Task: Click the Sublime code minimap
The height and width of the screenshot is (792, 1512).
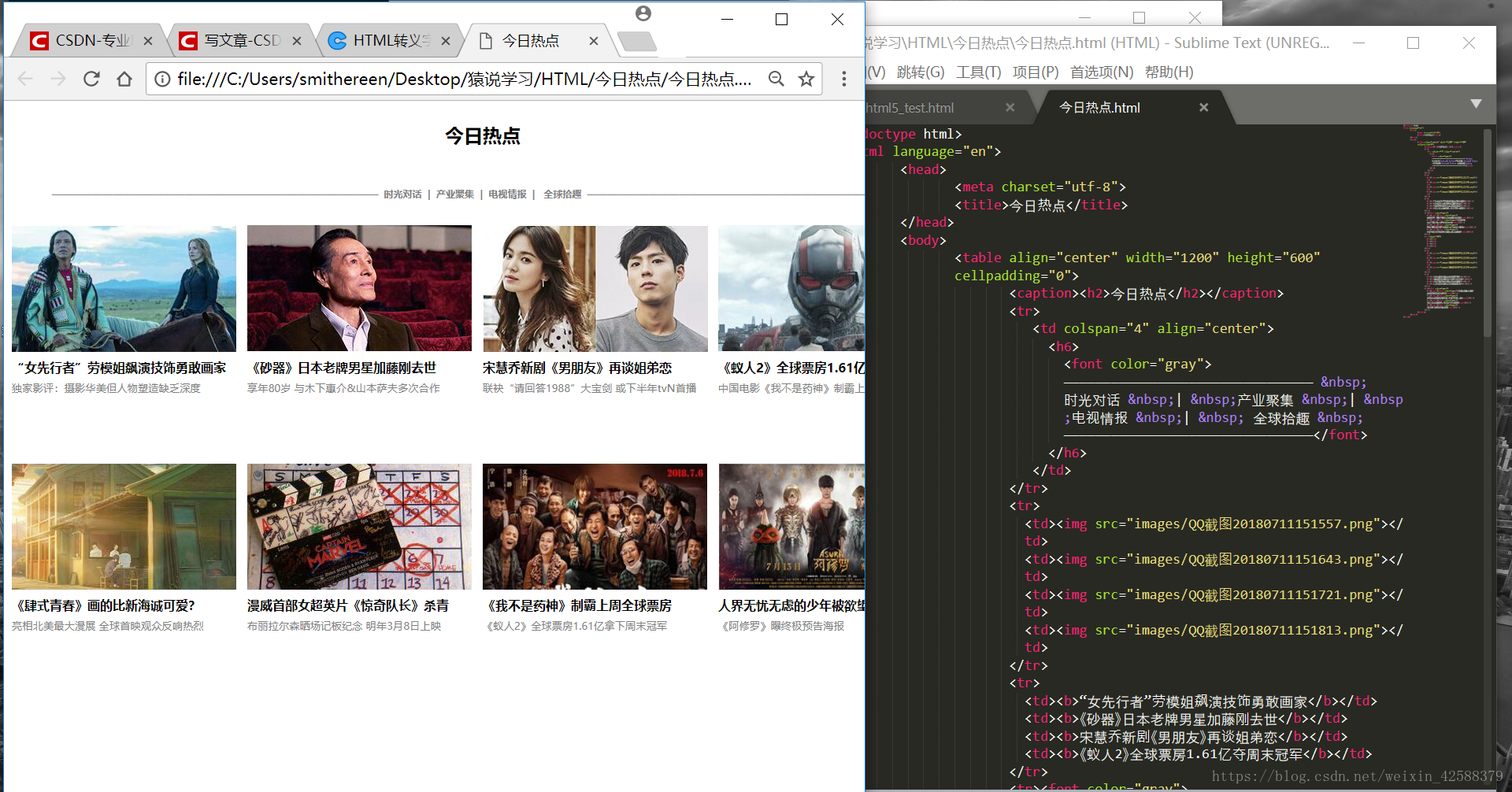Action: (1440, 220)
